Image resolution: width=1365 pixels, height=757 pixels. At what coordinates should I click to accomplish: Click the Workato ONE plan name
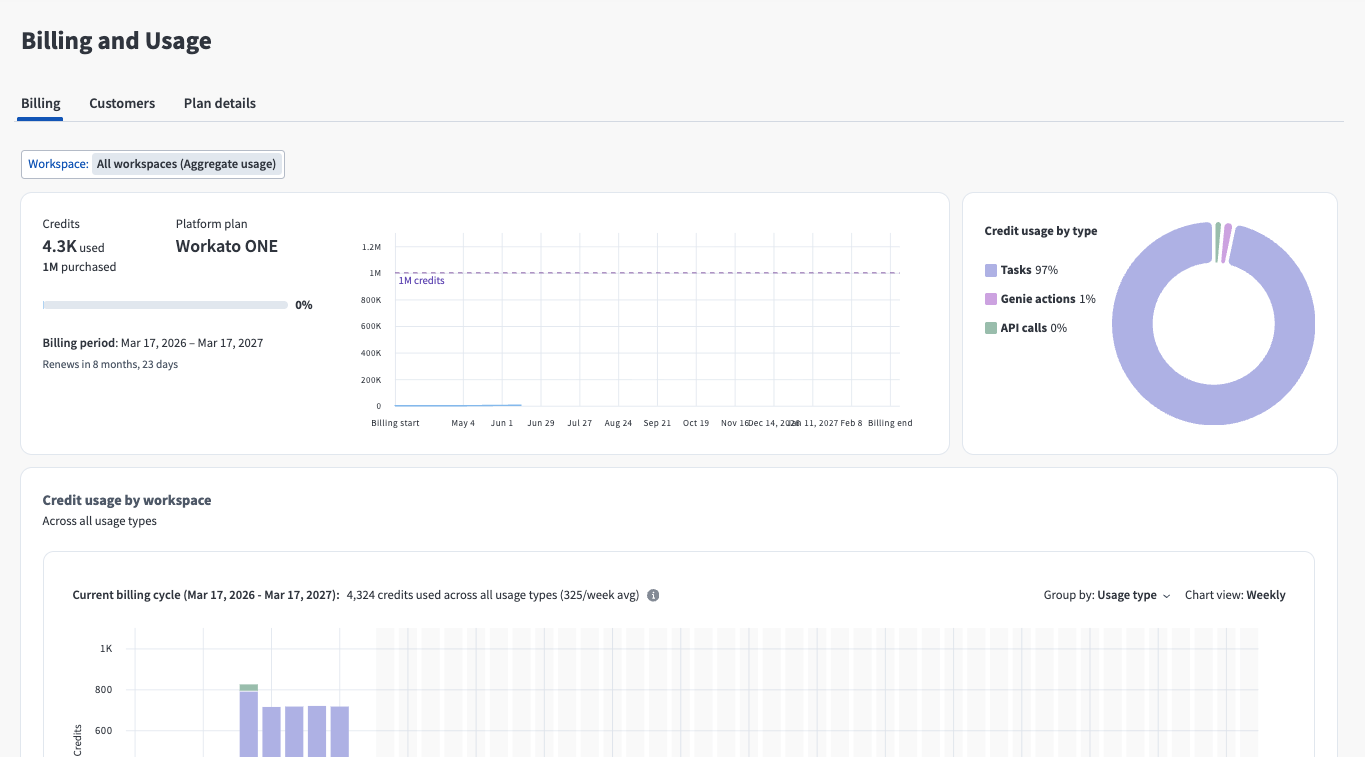[227, 246]
